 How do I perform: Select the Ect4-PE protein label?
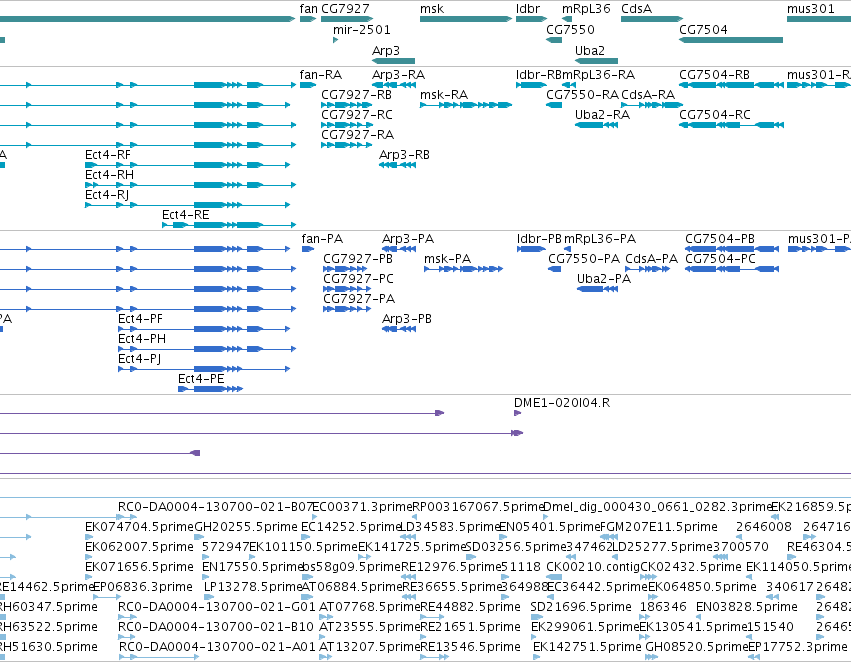(201, 379)
